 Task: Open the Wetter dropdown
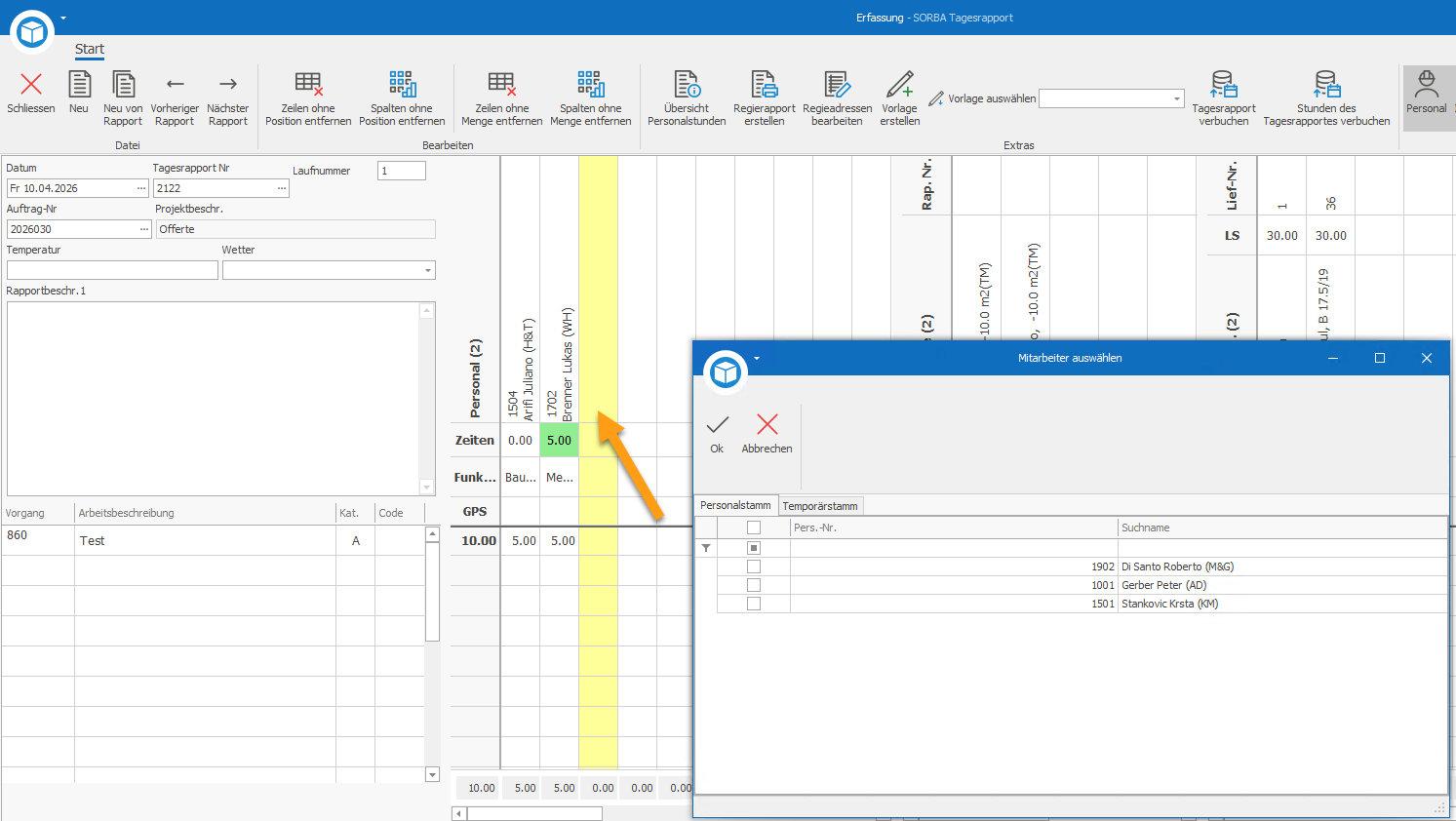427,270
